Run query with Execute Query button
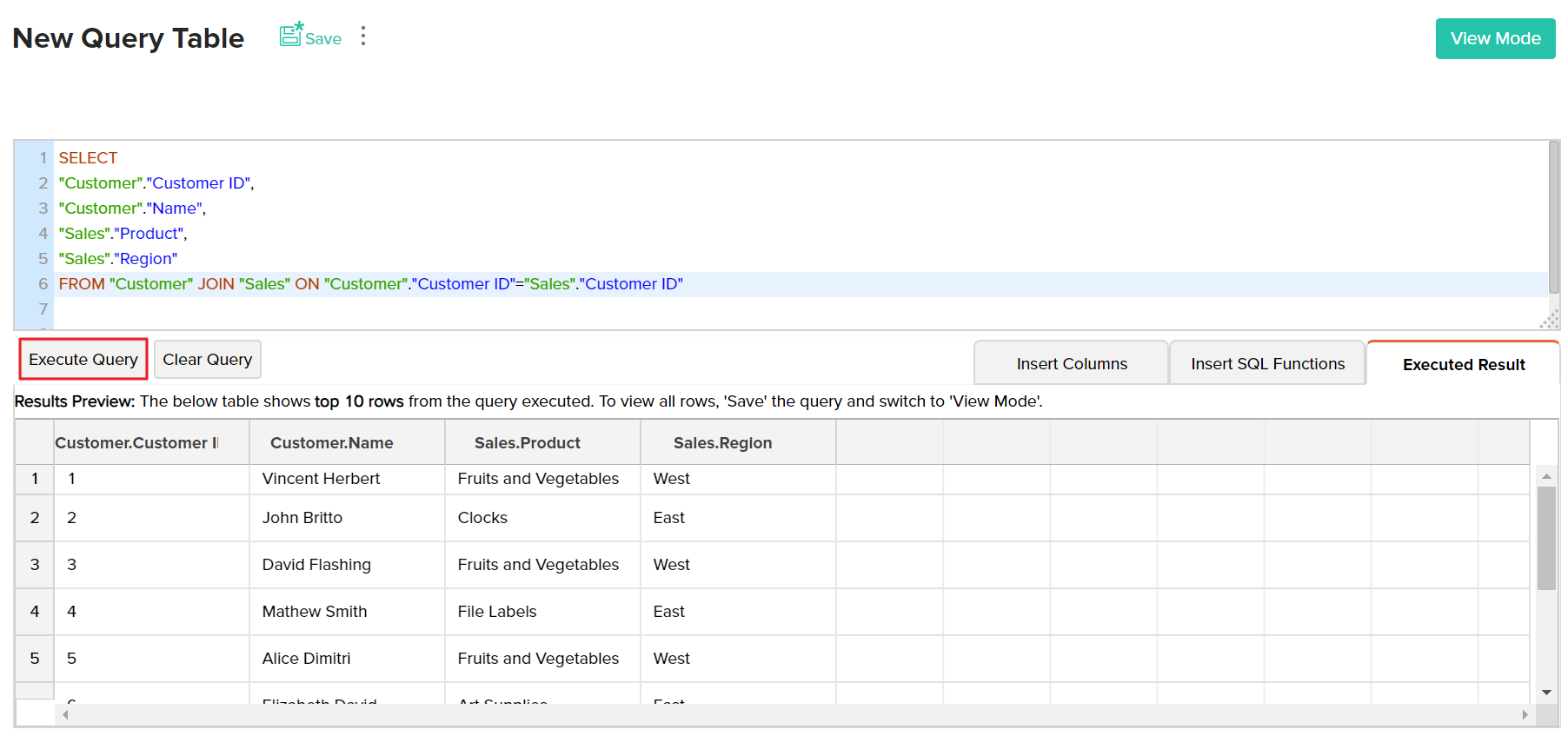Viewport: 1568px width, 736px height. click(x=83, y=360)
